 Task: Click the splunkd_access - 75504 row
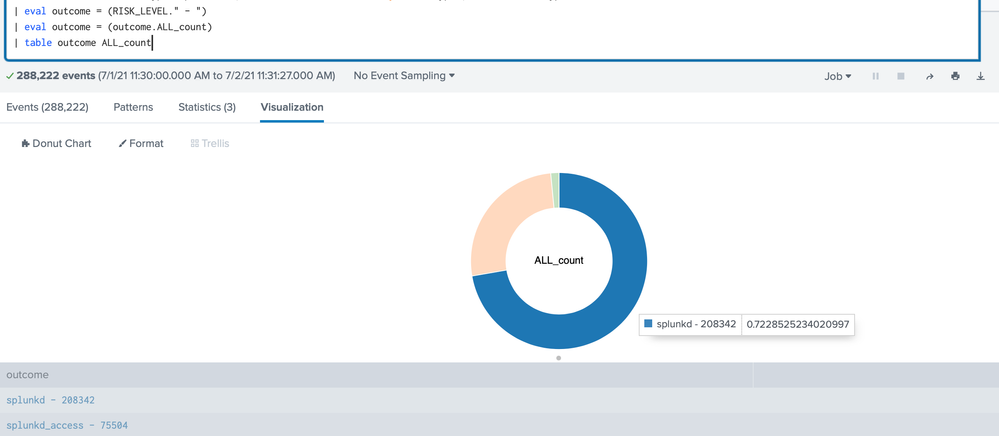(66, 426)
